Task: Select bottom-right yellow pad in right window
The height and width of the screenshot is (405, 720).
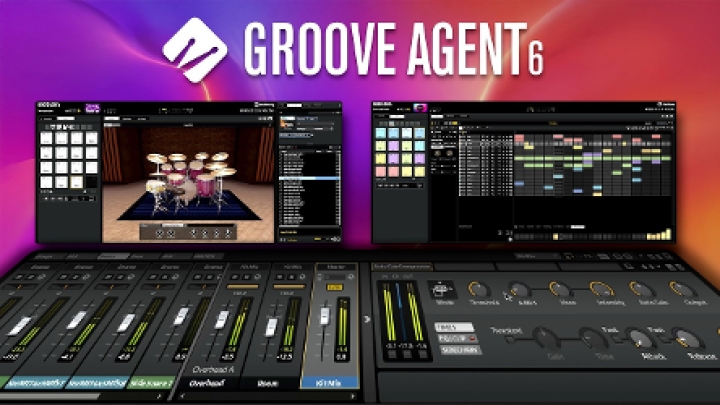Action: click(x=419, y=172)
